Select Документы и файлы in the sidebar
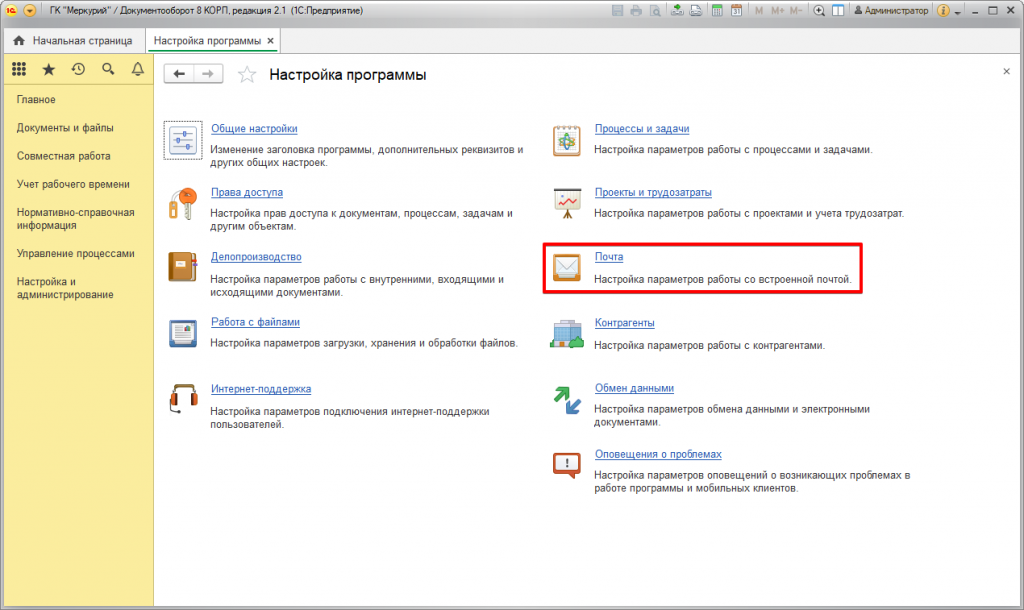The height and width of the screenshot is (610, 1024). point(65,128)
